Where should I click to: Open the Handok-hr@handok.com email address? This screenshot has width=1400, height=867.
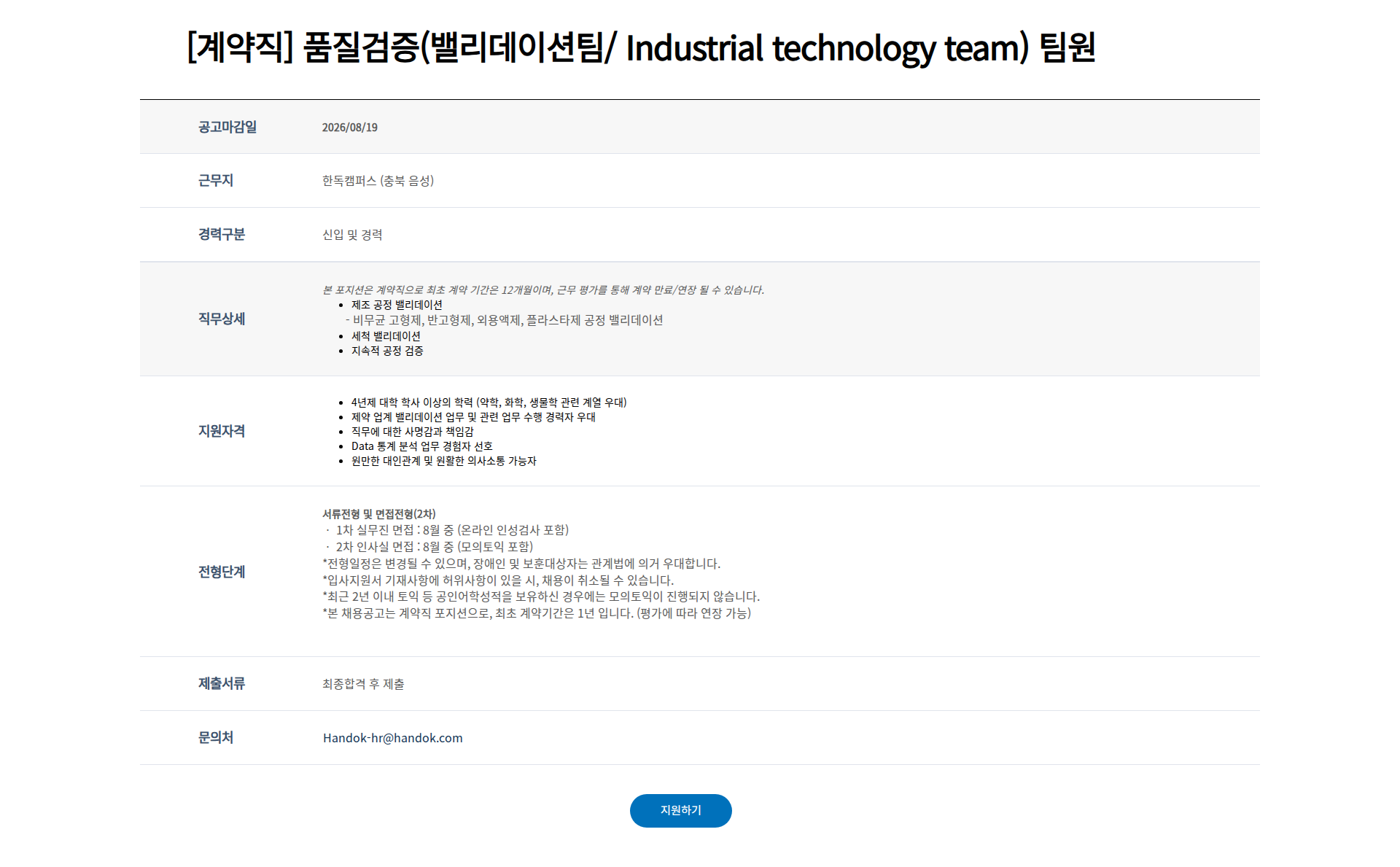click(x=392, y=738)
